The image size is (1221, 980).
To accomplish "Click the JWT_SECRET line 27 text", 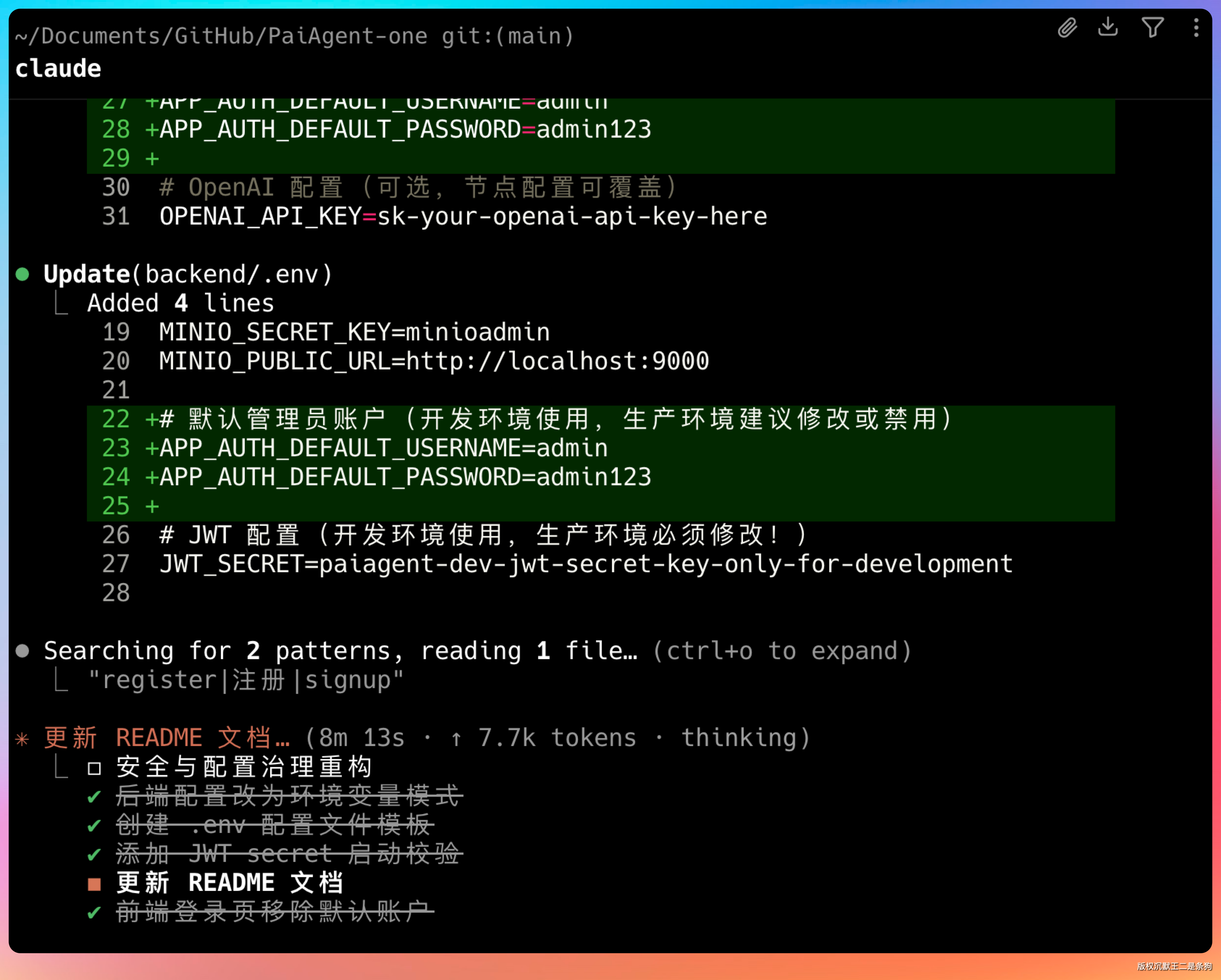I will coord(586,564).
